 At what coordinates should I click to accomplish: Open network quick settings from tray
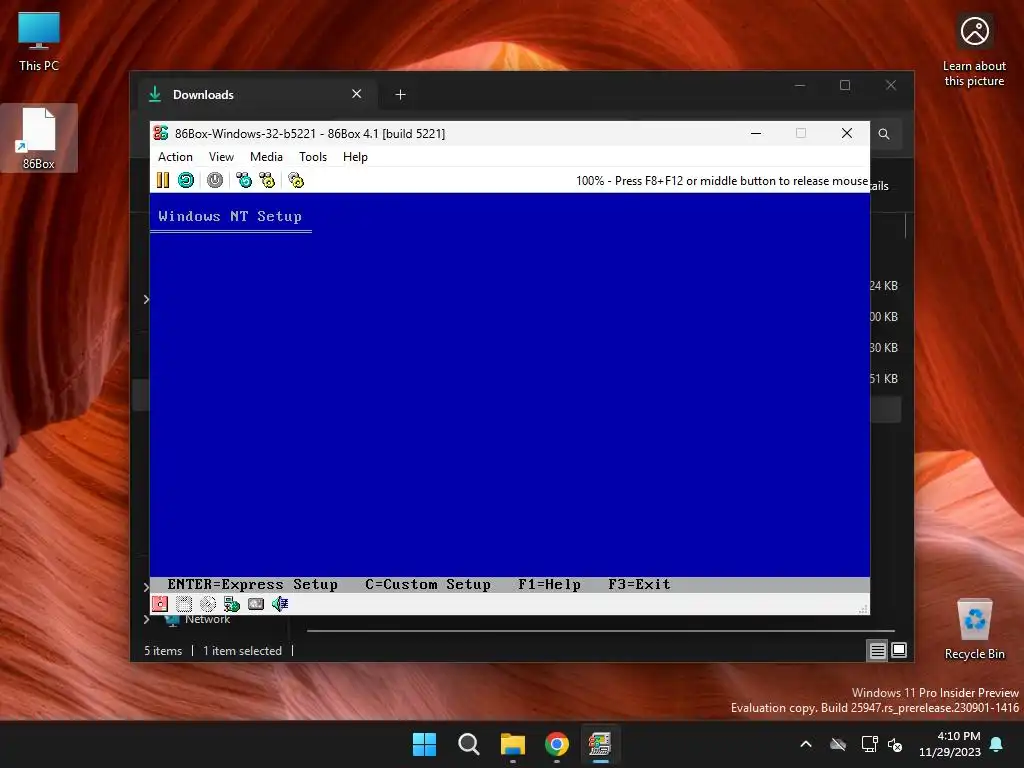869,744
